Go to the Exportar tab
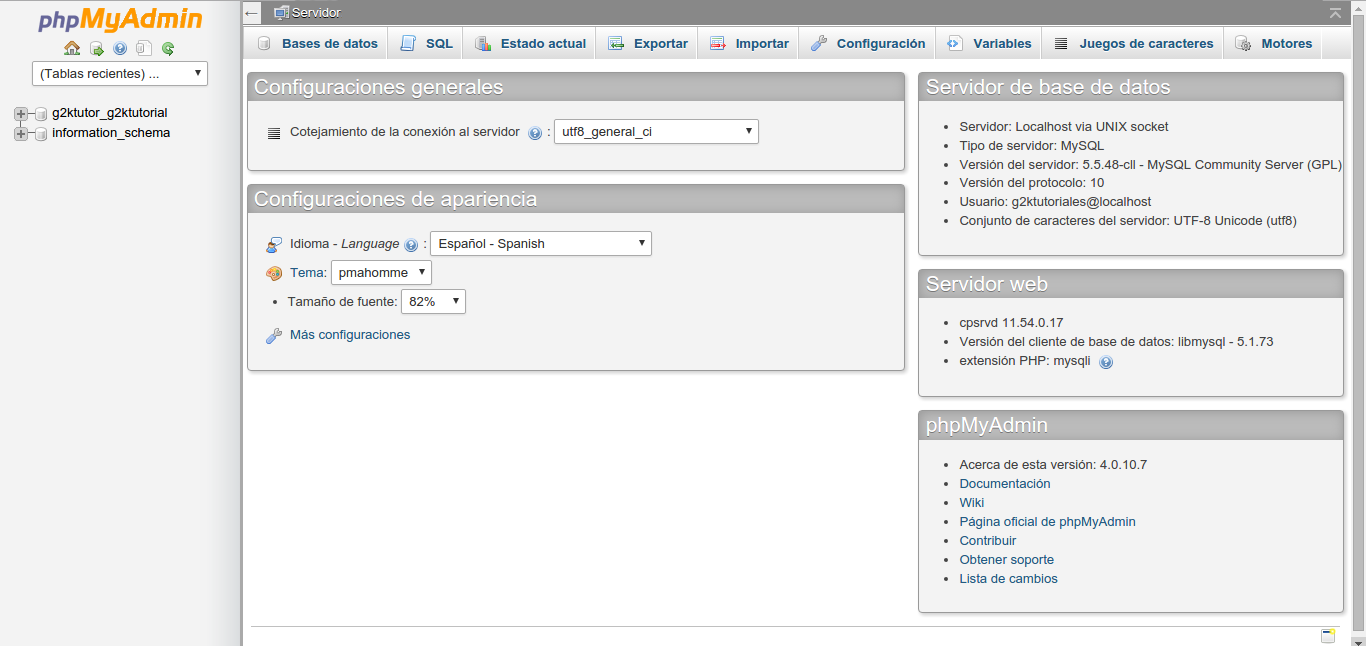The width and height of the screenshot is (1366, 646). 648,43
